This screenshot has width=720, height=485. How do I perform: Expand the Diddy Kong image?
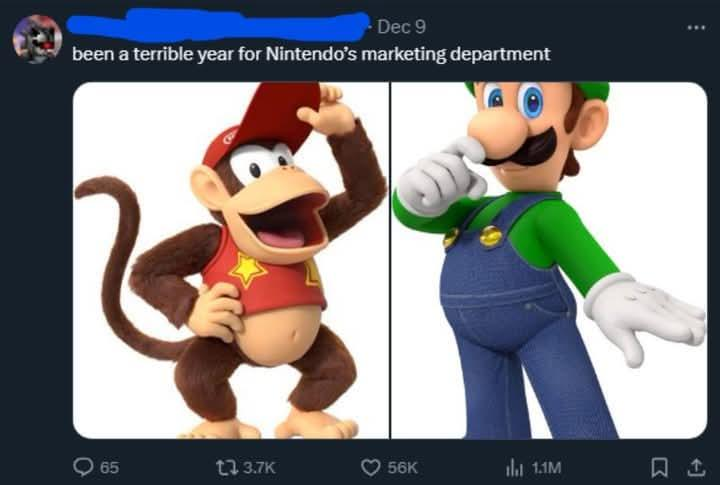231,260
